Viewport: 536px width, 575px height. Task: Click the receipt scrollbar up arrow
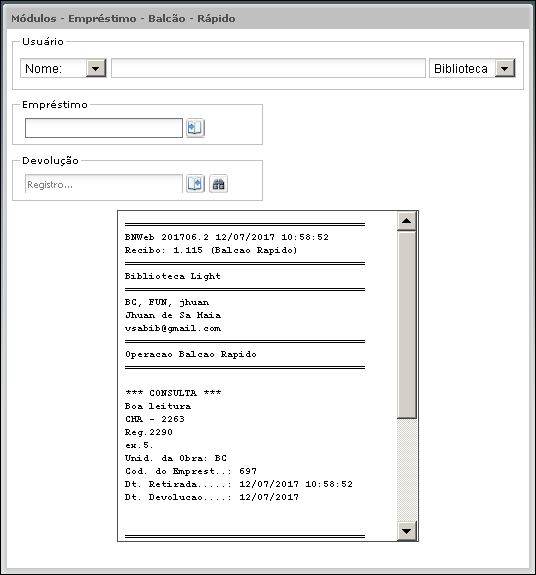407,221
